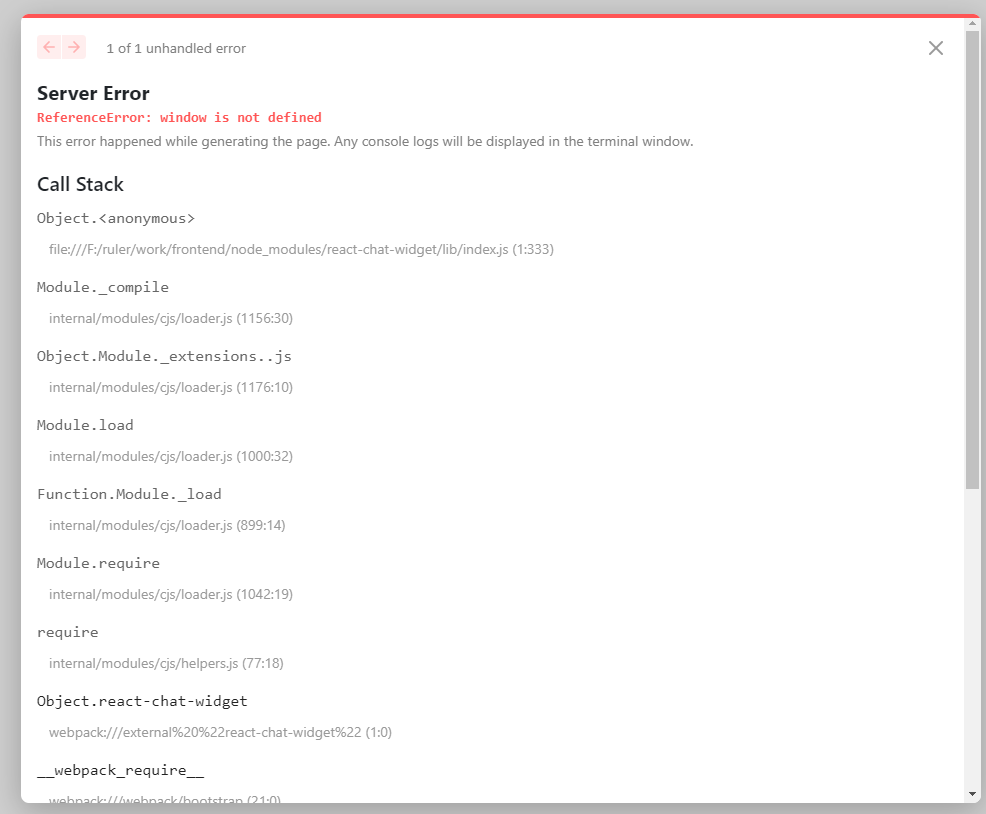Click the 'require' stack frame
The image size is (986, 814).
[x=67, y=633]
